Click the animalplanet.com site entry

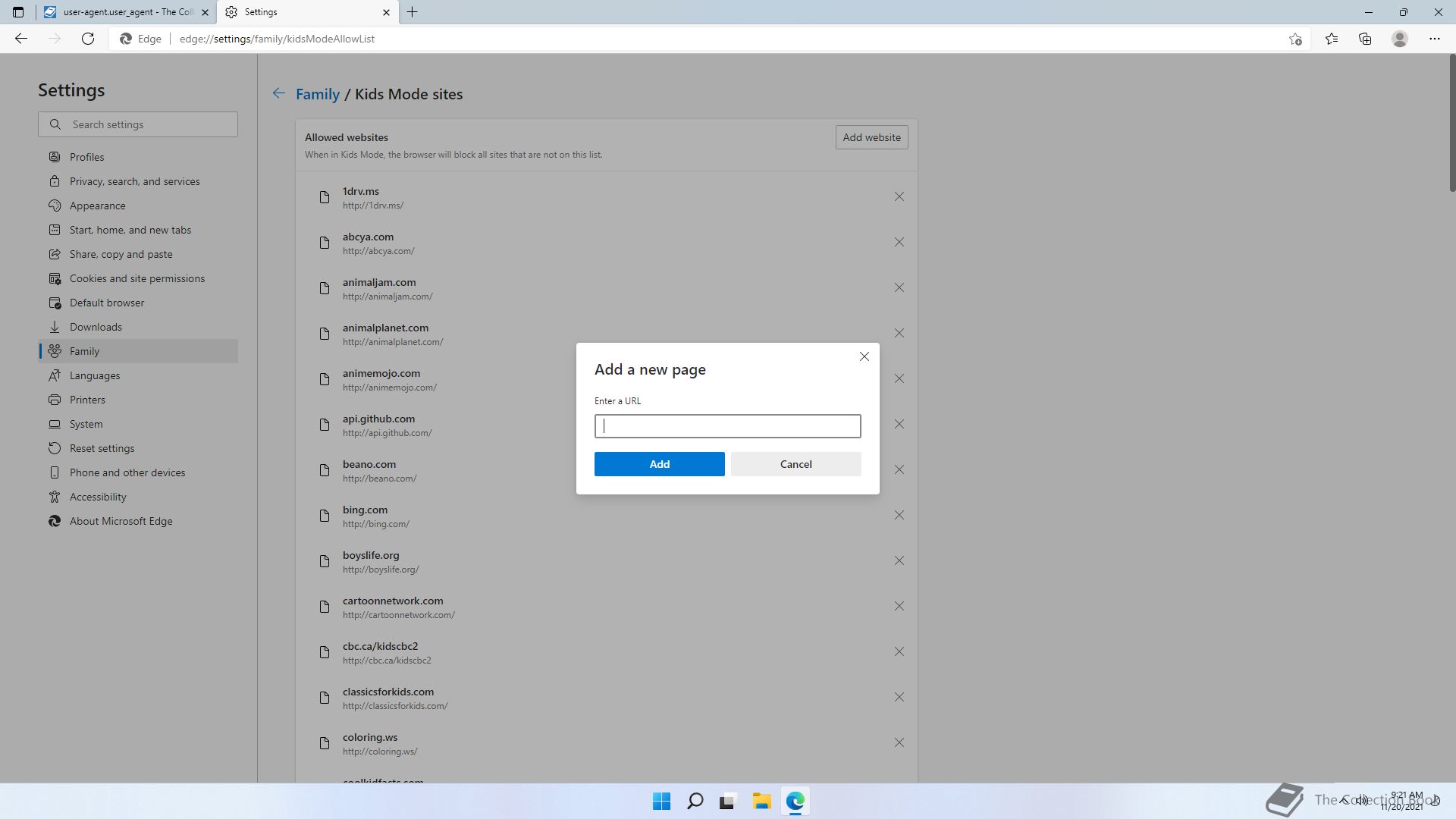(x=607, y=334)
